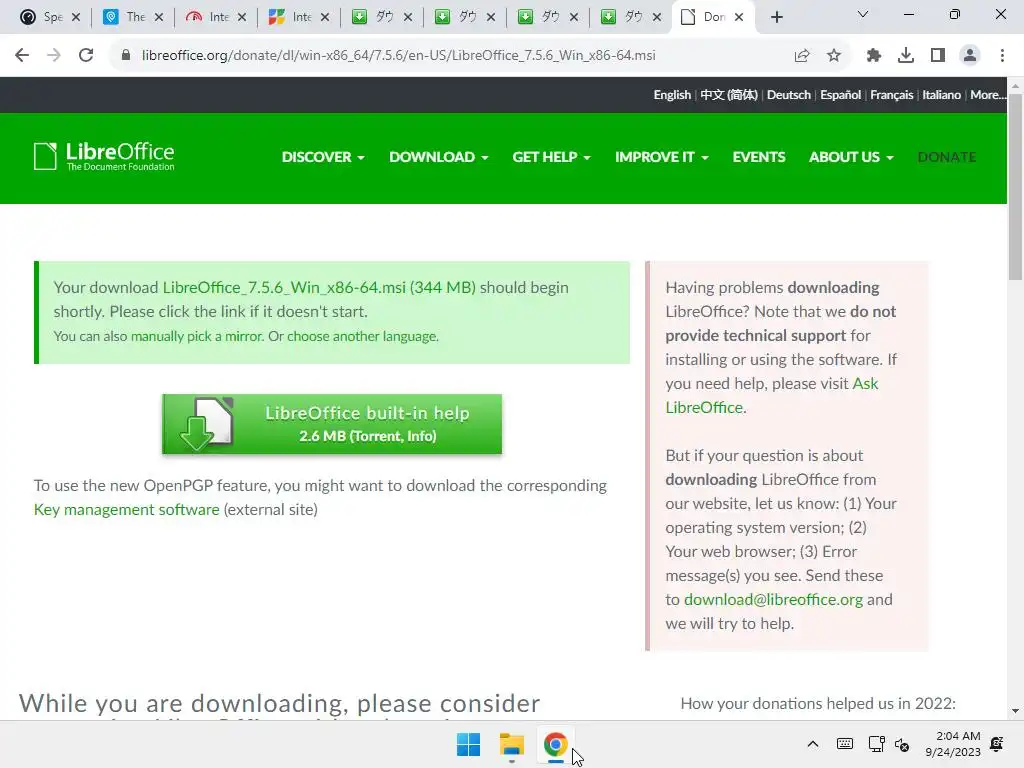
Task: Close the 'The' tab
Action: click(159, 17)
